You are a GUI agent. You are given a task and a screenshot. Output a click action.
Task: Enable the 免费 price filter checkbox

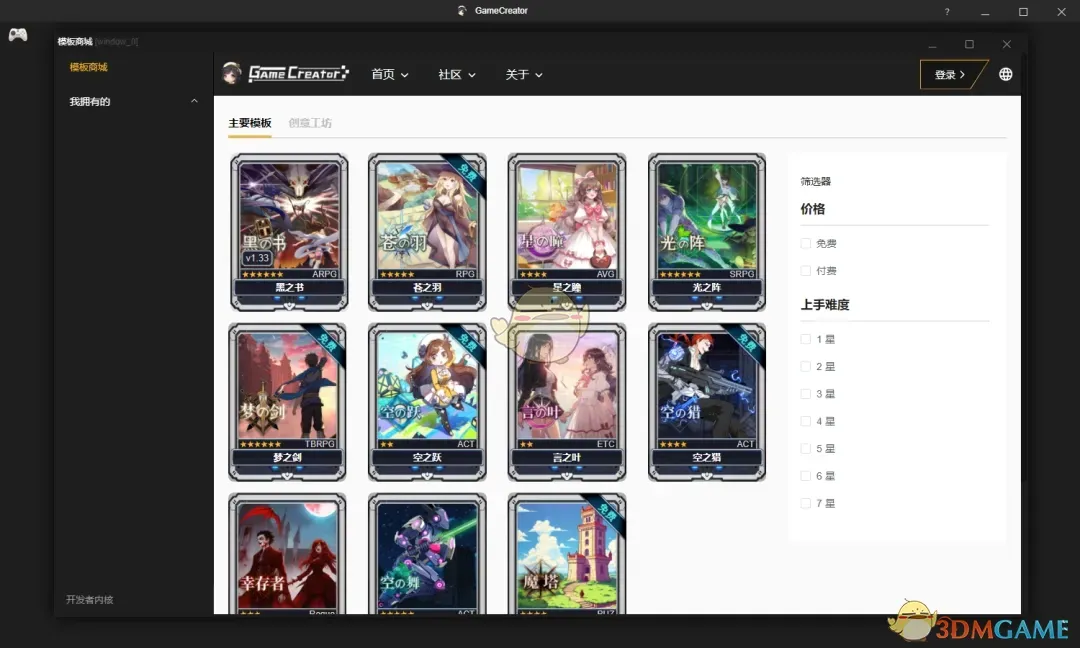[x=806, y=242]
